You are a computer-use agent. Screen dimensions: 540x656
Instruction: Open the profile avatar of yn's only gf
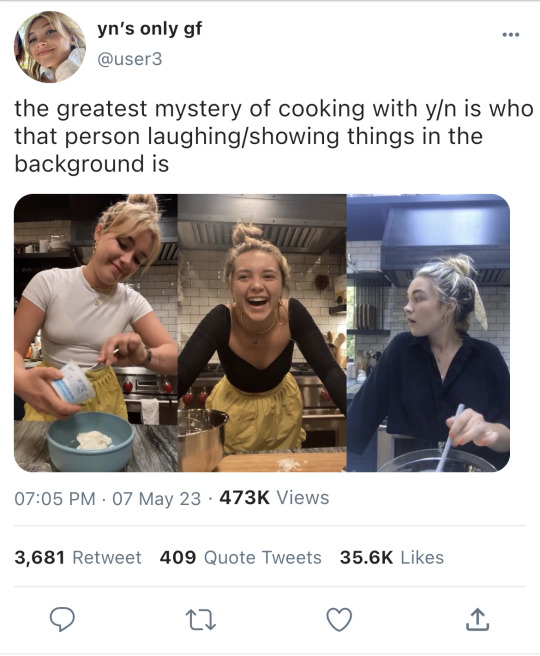50,47
